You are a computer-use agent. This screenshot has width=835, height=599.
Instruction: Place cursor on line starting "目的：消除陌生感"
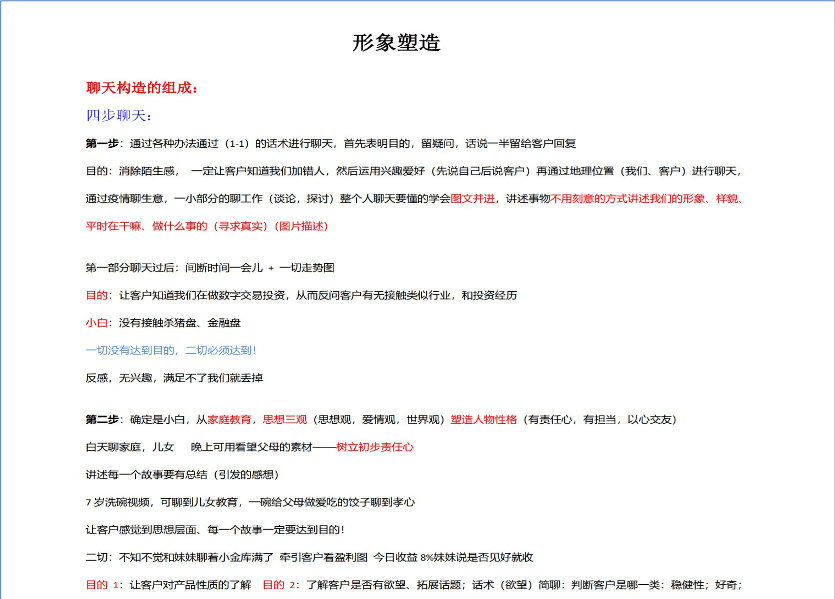click(413, 171)
